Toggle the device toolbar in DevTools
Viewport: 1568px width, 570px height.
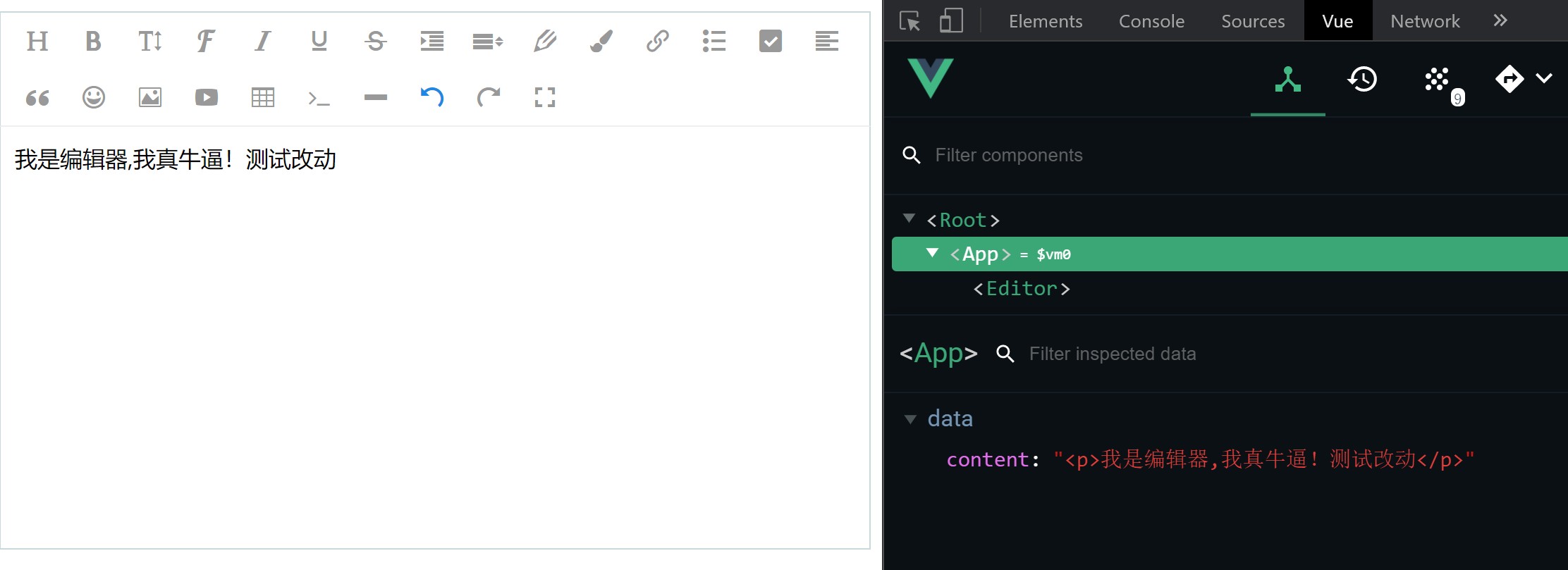950,21
